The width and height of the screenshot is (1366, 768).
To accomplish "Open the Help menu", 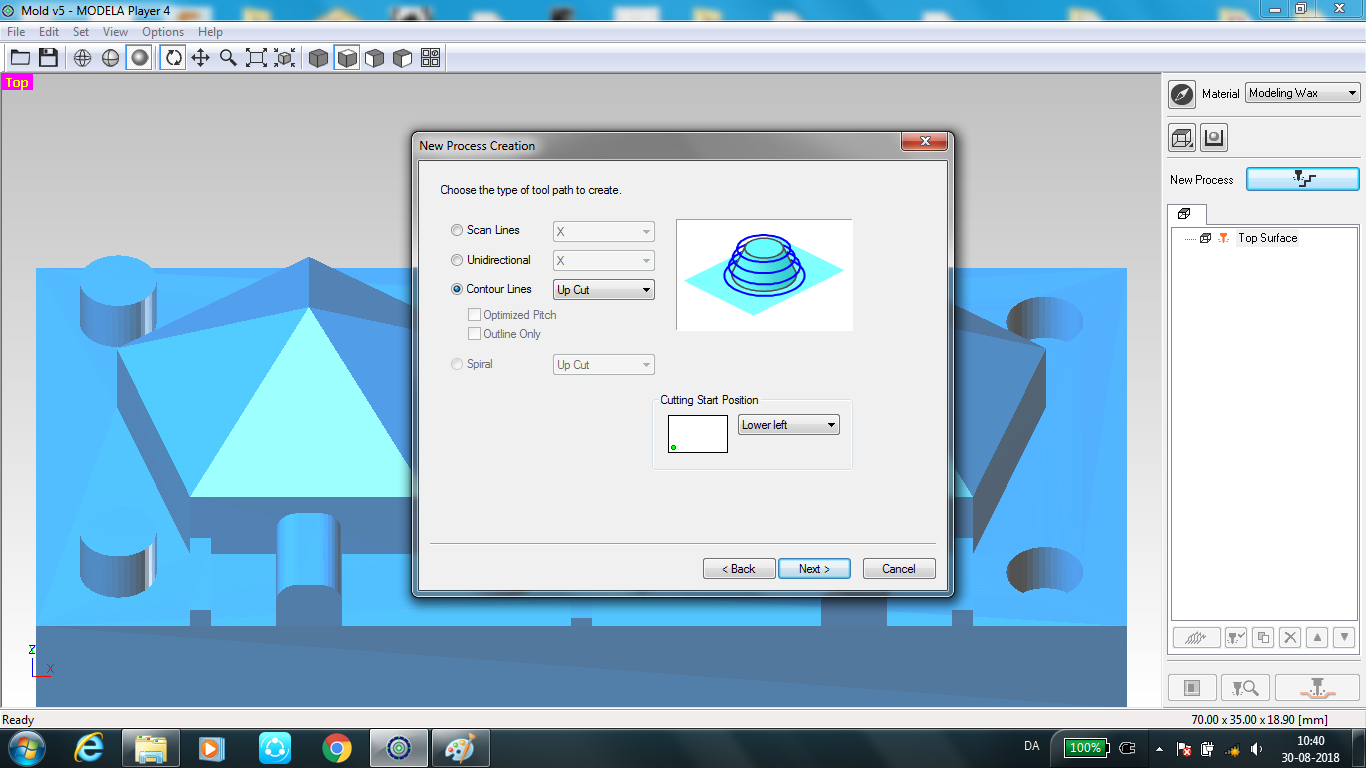I will click(210, 32).
